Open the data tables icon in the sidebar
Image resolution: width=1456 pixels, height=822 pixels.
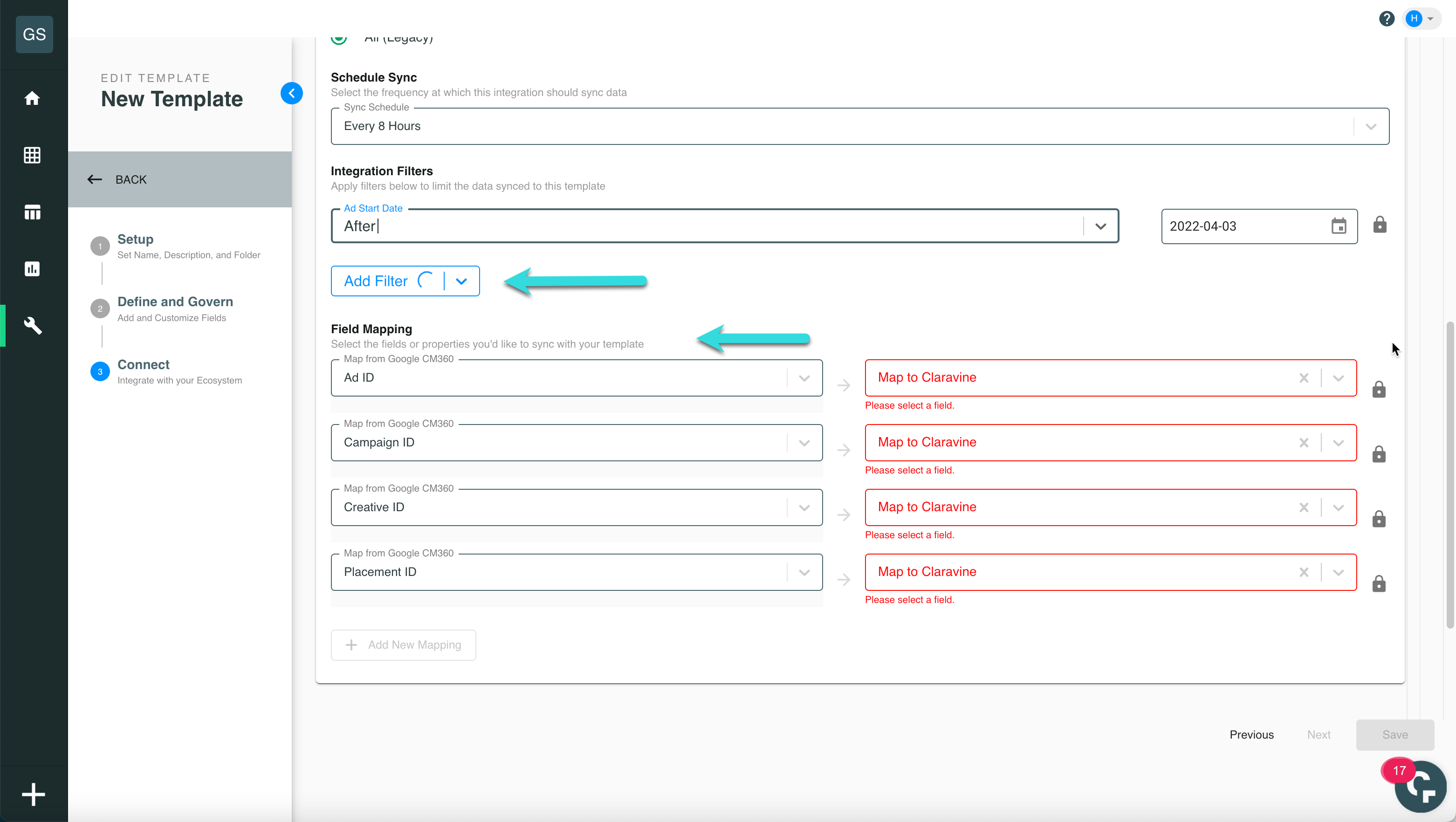[32, 212]
